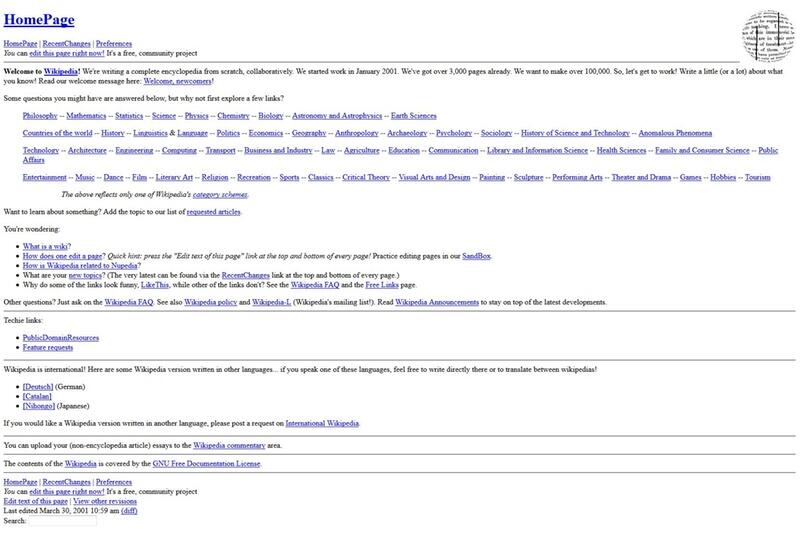Go to Earth Sciences category
Image resolution: width=800 pixels, height=534 pixels.
[x=414, y=116]
